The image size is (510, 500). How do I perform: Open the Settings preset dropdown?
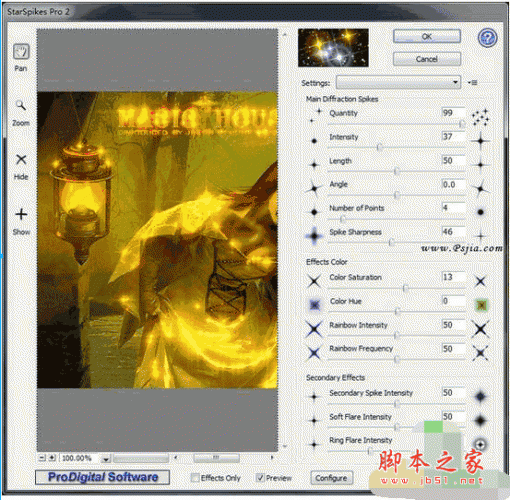coord(398,82)
